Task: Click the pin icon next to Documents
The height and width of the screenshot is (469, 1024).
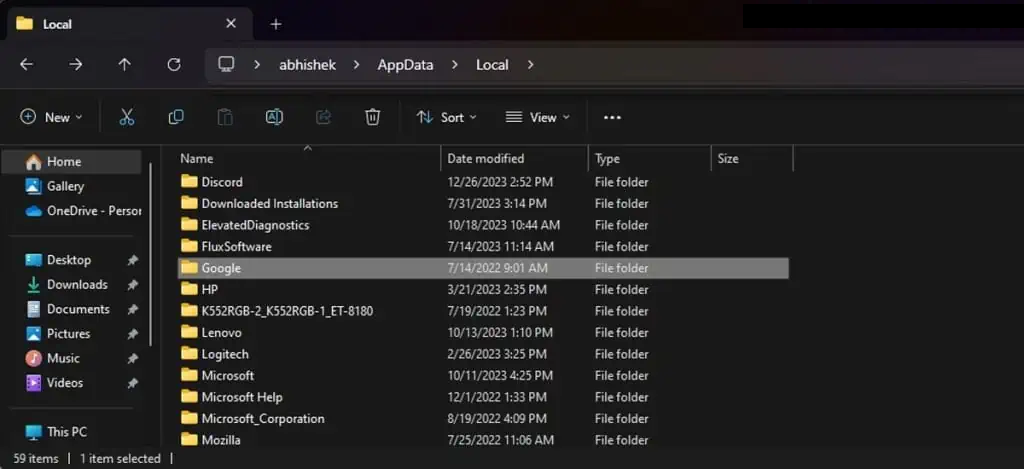Action: [133, 310]
